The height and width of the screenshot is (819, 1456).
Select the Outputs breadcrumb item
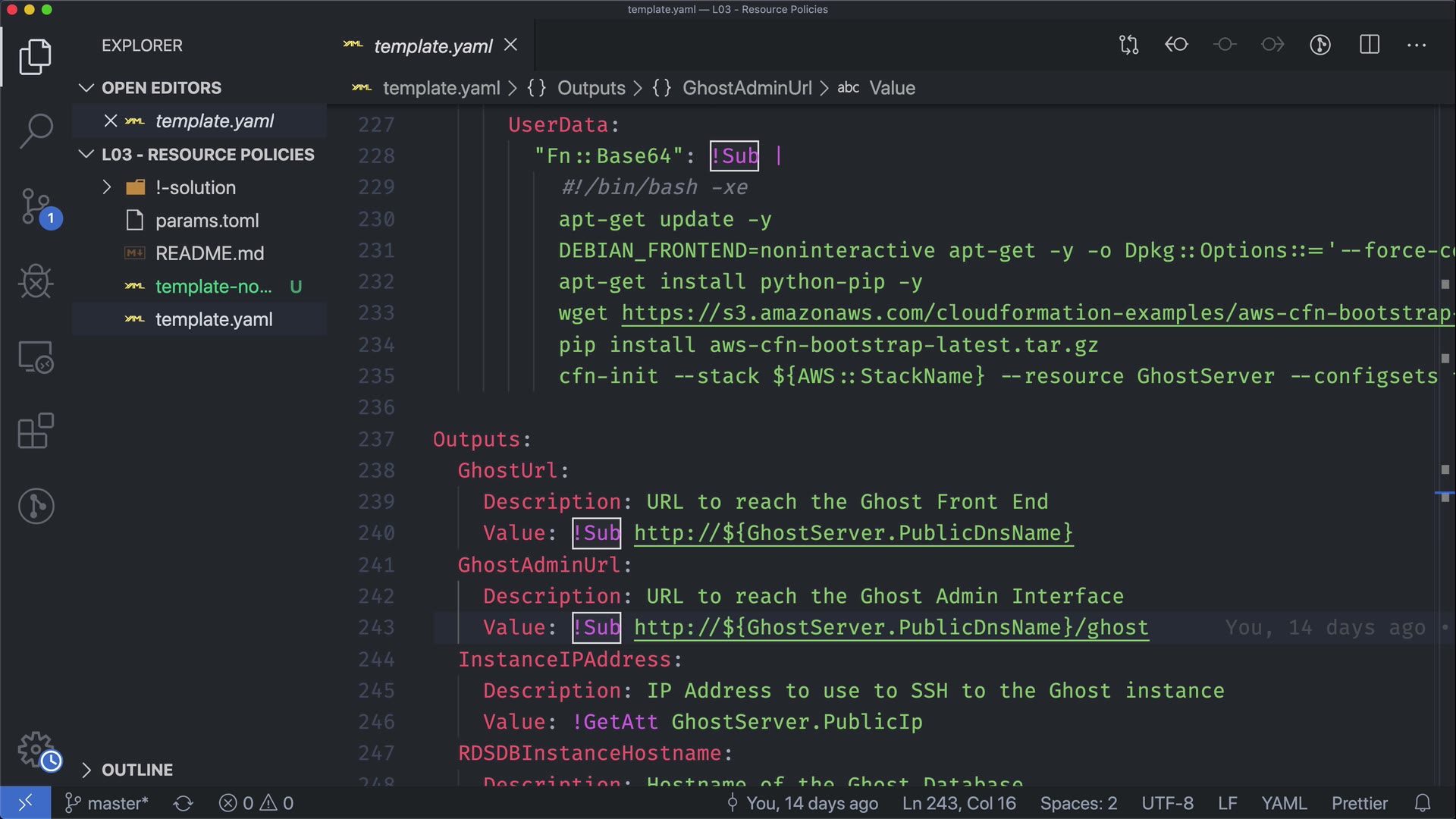pyautogui.click(x=591, y=88)
